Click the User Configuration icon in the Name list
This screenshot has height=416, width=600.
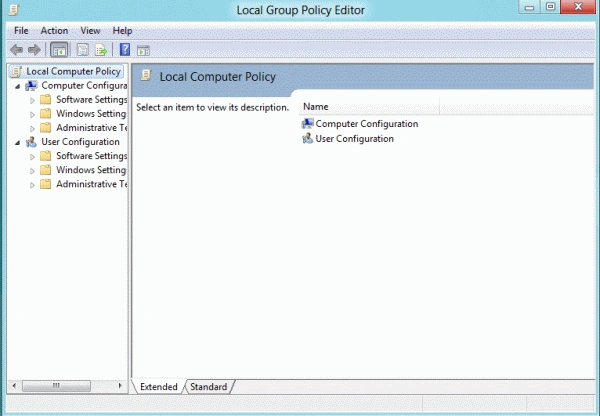point(307,139)
